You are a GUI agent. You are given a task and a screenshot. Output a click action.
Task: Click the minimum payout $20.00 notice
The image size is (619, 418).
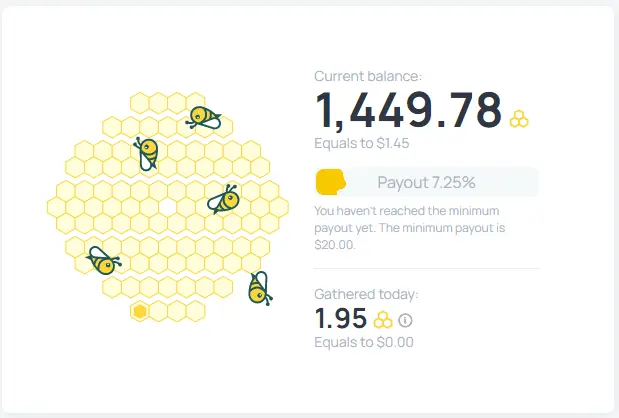tap(410, 228)
